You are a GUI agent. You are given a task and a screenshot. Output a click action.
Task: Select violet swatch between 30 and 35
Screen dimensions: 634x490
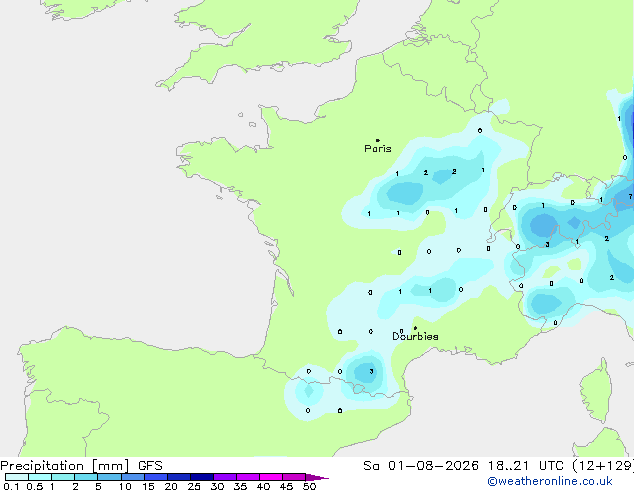coord(225,477)
